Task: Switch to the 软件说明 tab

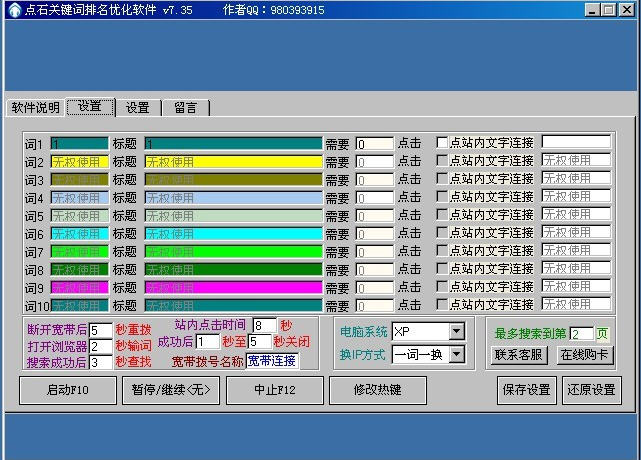Action: (x=35, y=108)
